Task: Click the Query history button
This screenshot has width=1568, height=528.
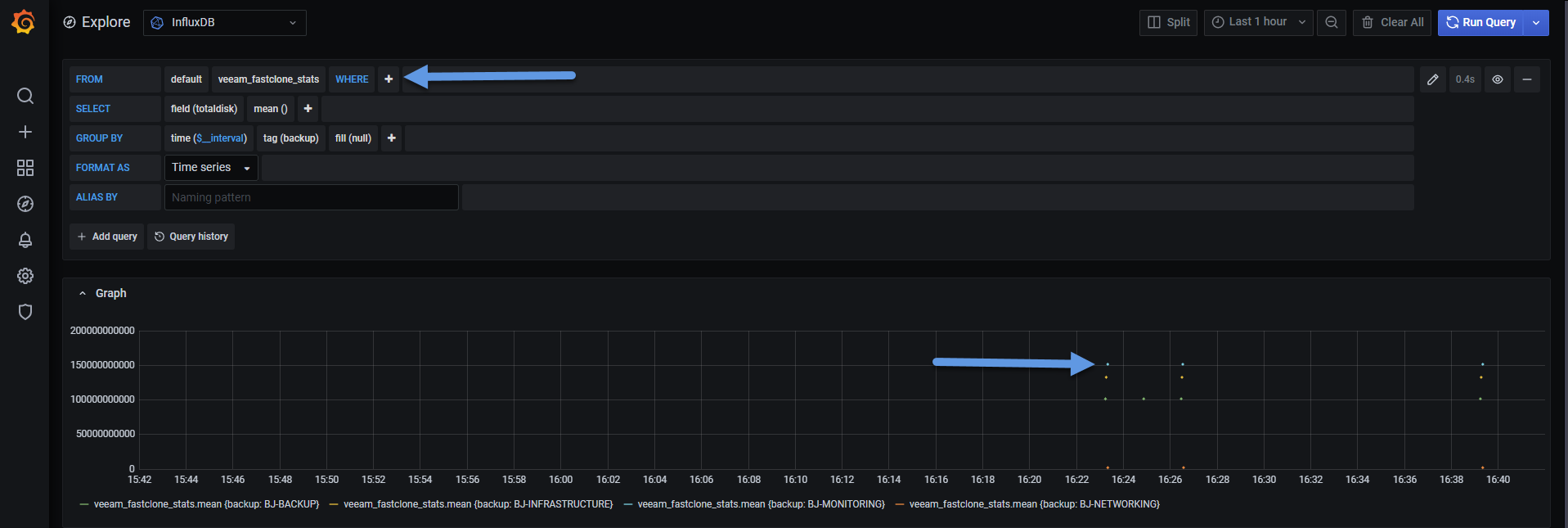Action: click(191, 237)
